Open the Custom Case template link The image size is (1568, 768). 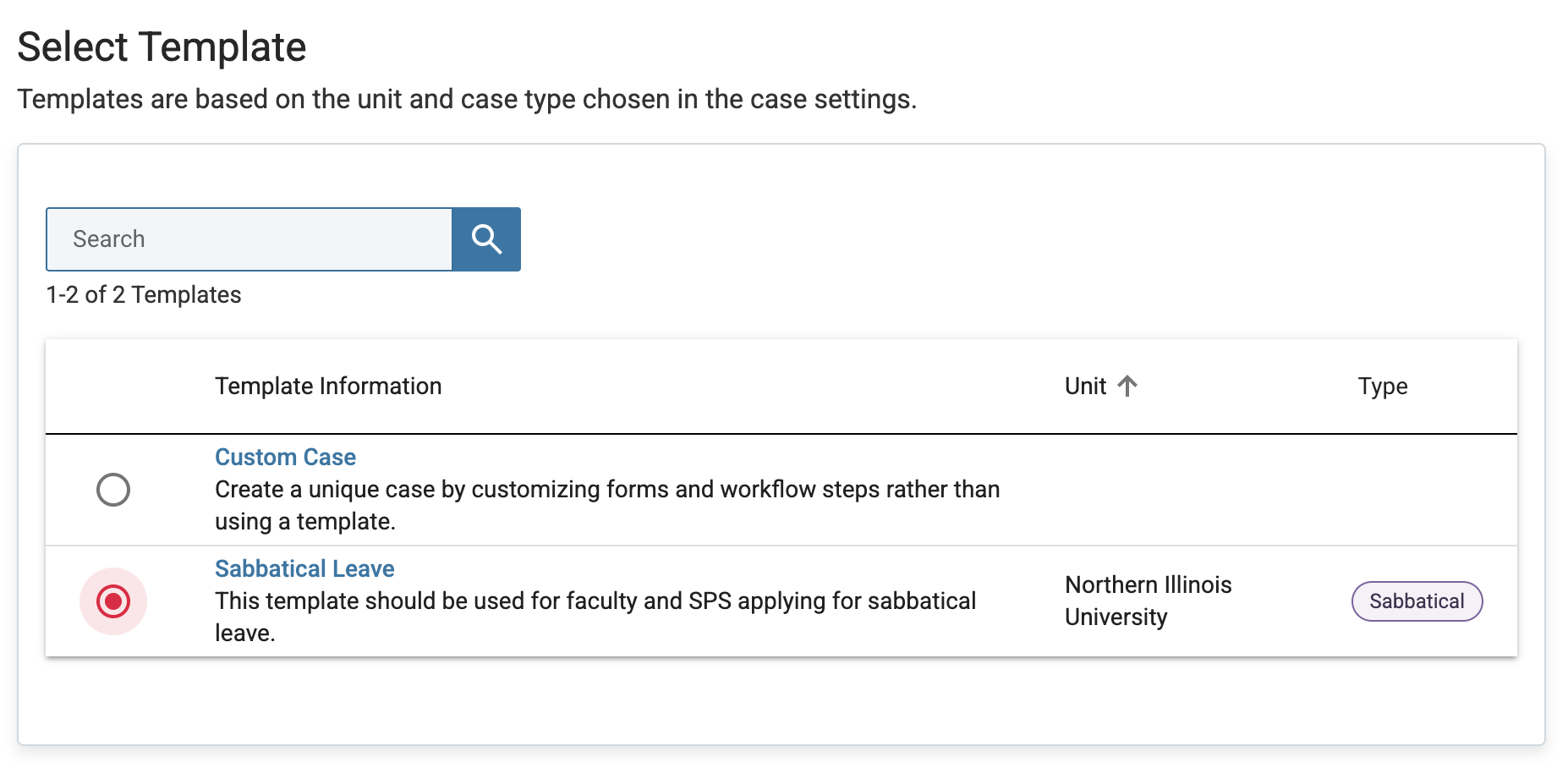pos(285,458)
